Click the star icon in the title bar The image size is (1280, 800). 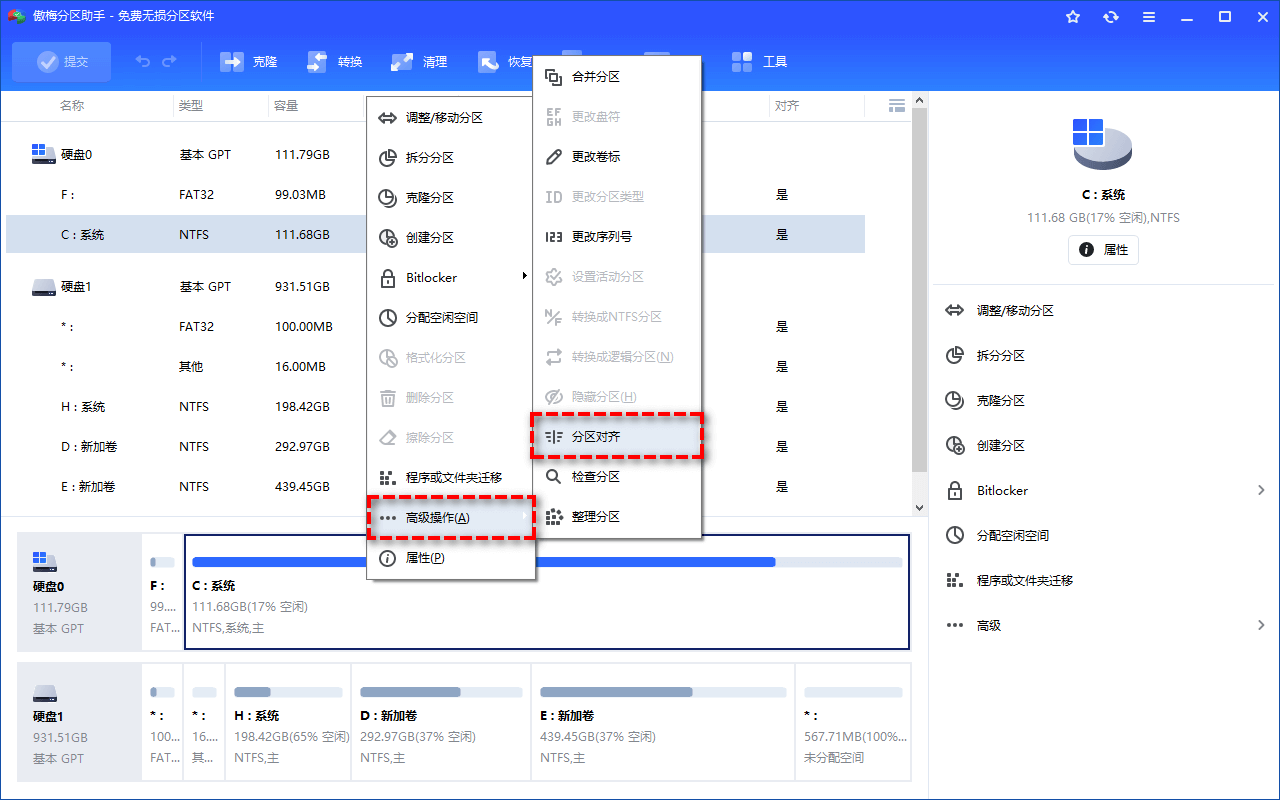point(1073,16)
